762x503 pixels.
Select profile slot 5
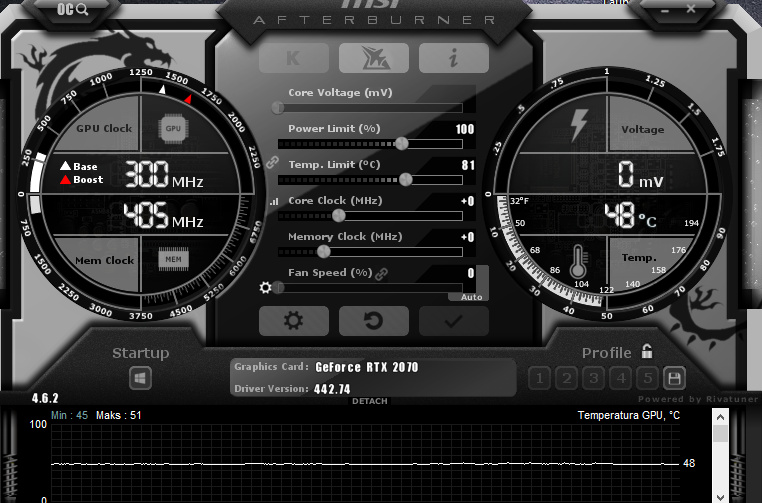(648, 378)
